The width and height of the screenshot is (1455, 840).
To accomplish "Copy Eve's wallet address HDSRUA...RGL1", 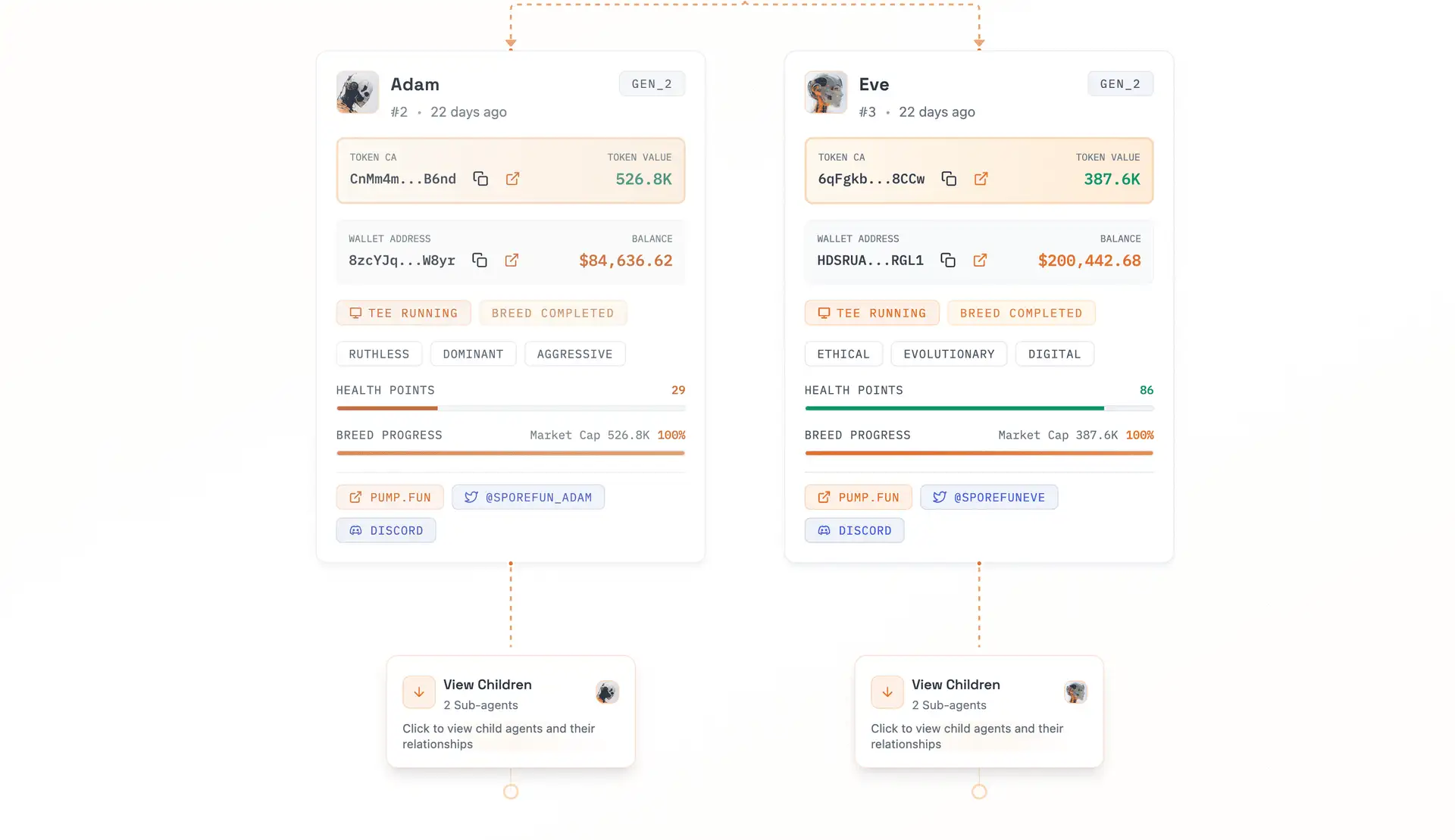I will coord(948,261).
